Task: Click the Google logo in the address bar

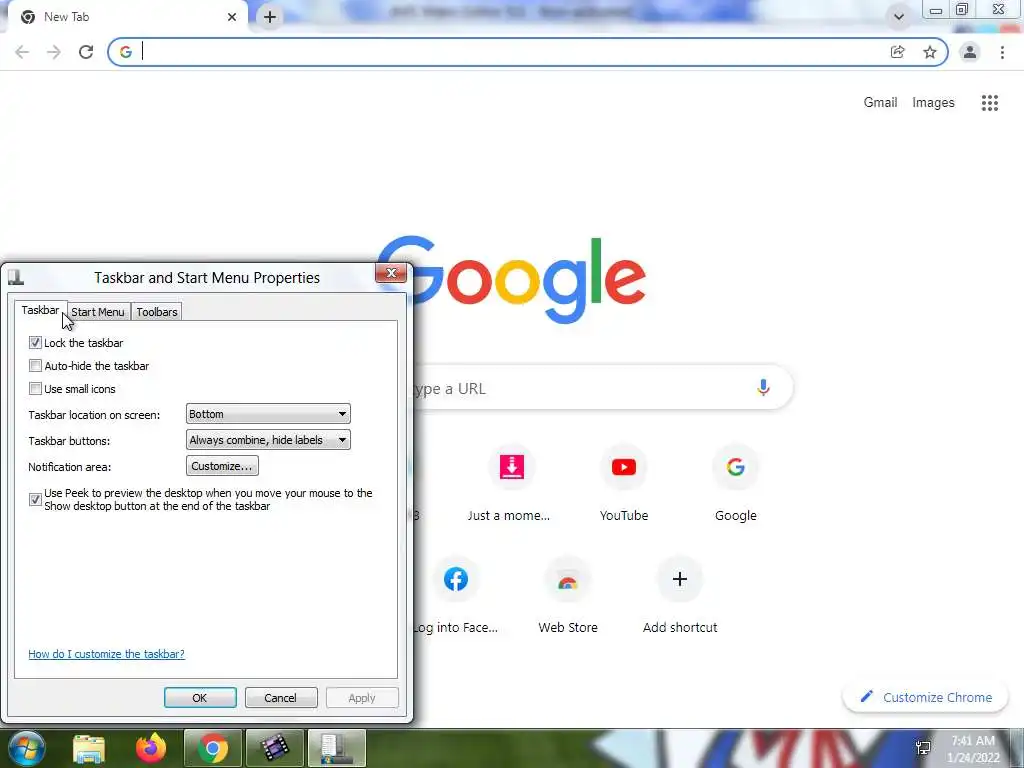Action: click(126, 52)
